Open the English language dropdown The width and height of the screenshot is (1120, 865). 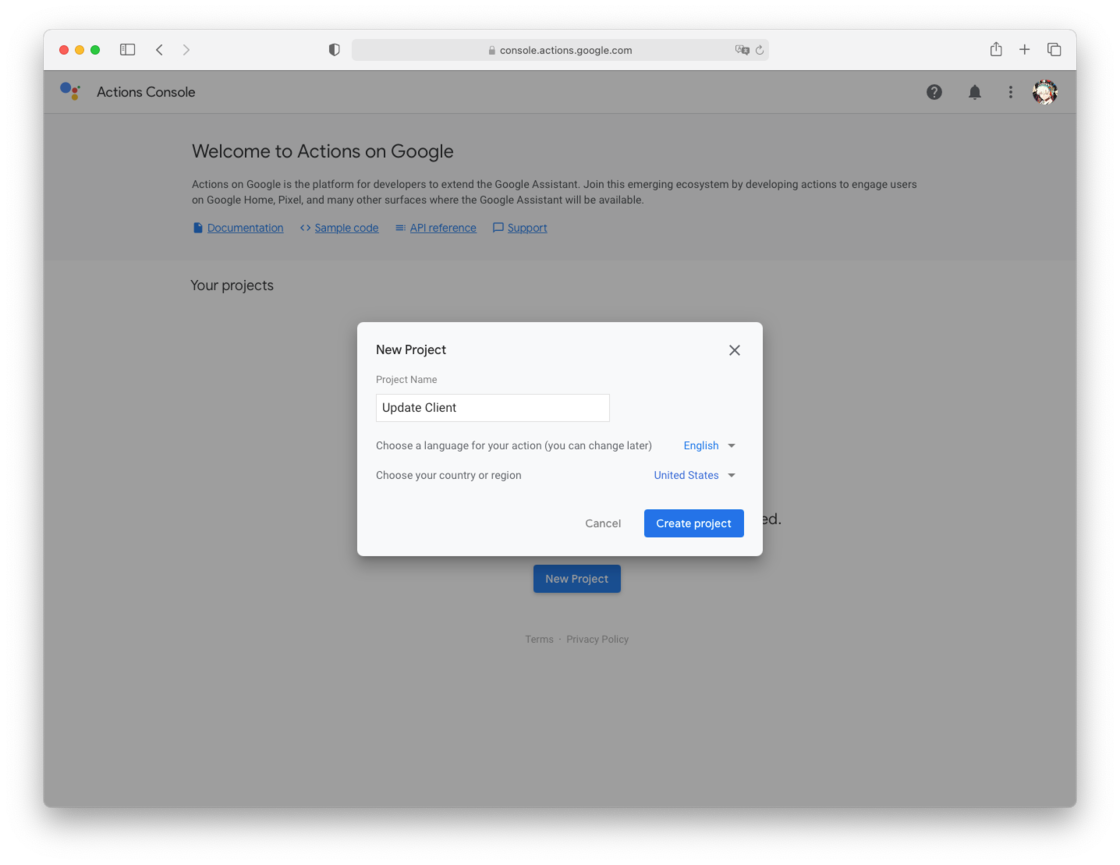tap(709, 446)
